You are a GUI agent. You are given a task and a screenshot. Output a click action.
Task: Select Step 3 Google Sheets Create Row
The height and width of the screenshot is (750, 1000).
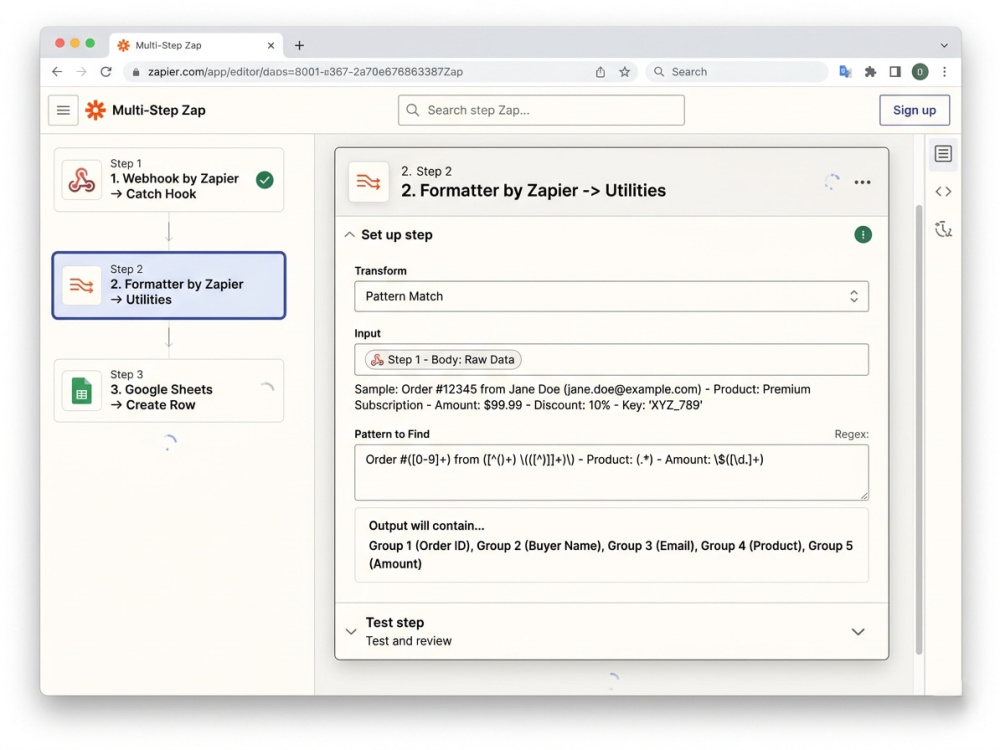coord(169,391)
